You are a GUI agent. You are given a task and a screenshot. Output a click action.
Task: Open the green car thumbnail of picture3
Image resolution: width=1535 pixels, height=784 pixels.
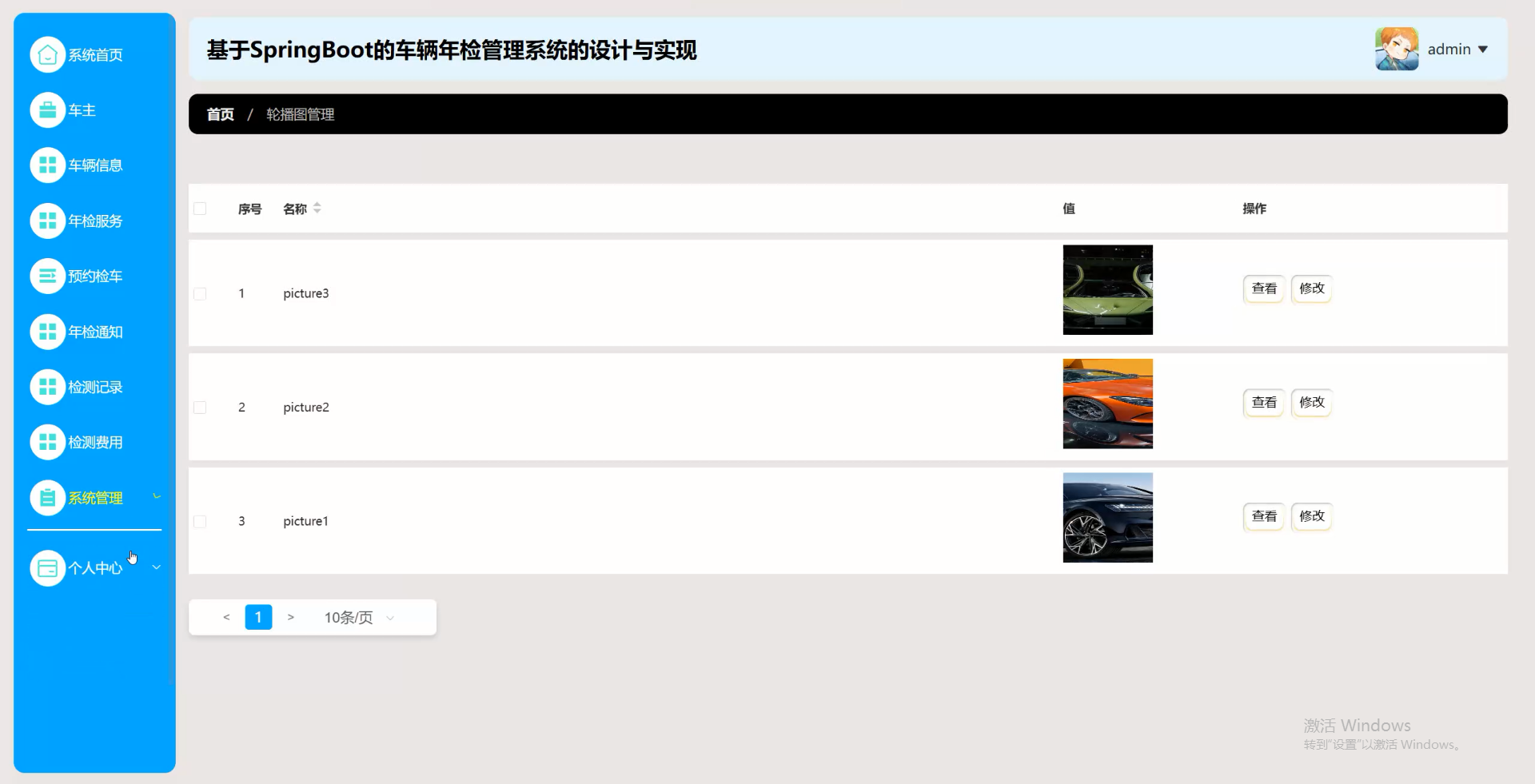coord(1107,290)
